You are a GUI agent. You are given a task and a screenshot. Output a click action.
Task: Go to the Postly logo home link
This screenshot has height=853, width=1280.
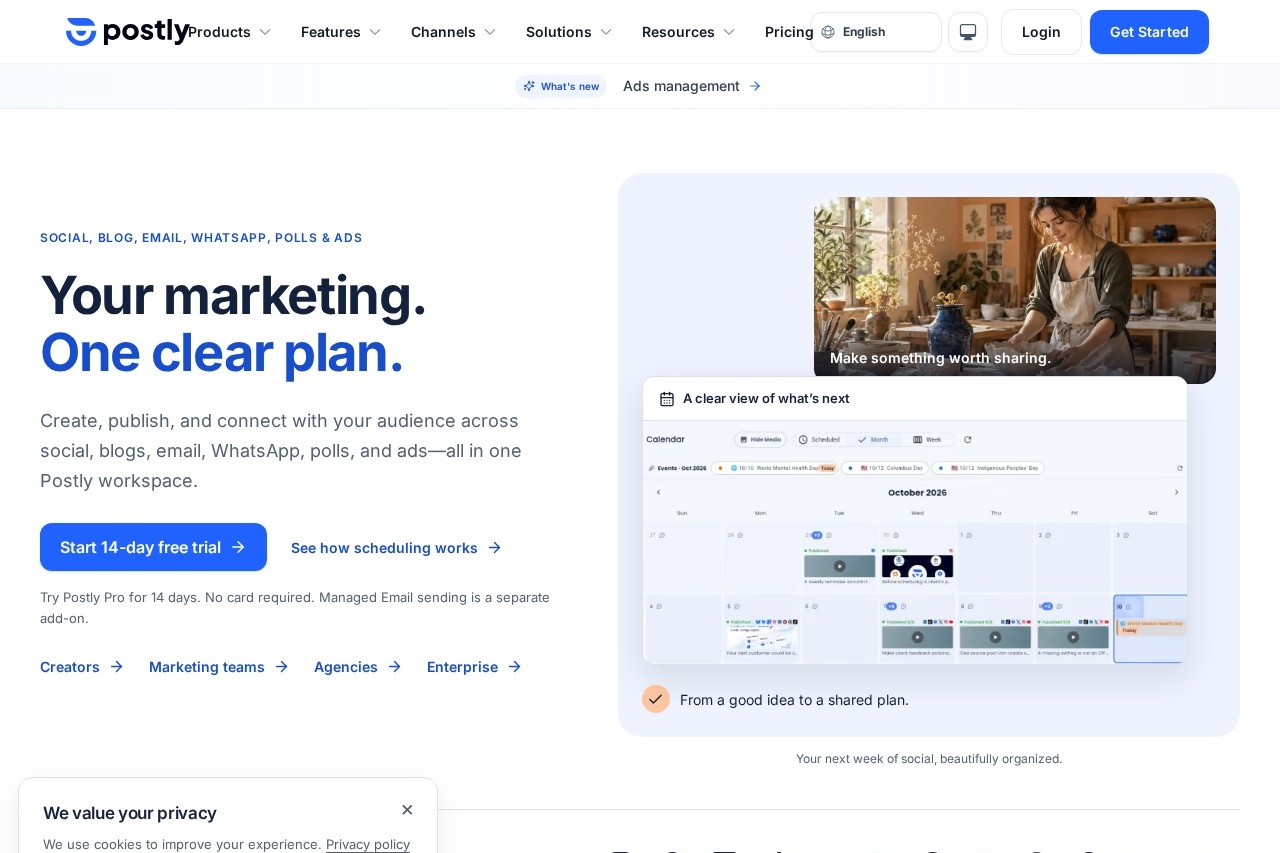click(128, 32)
